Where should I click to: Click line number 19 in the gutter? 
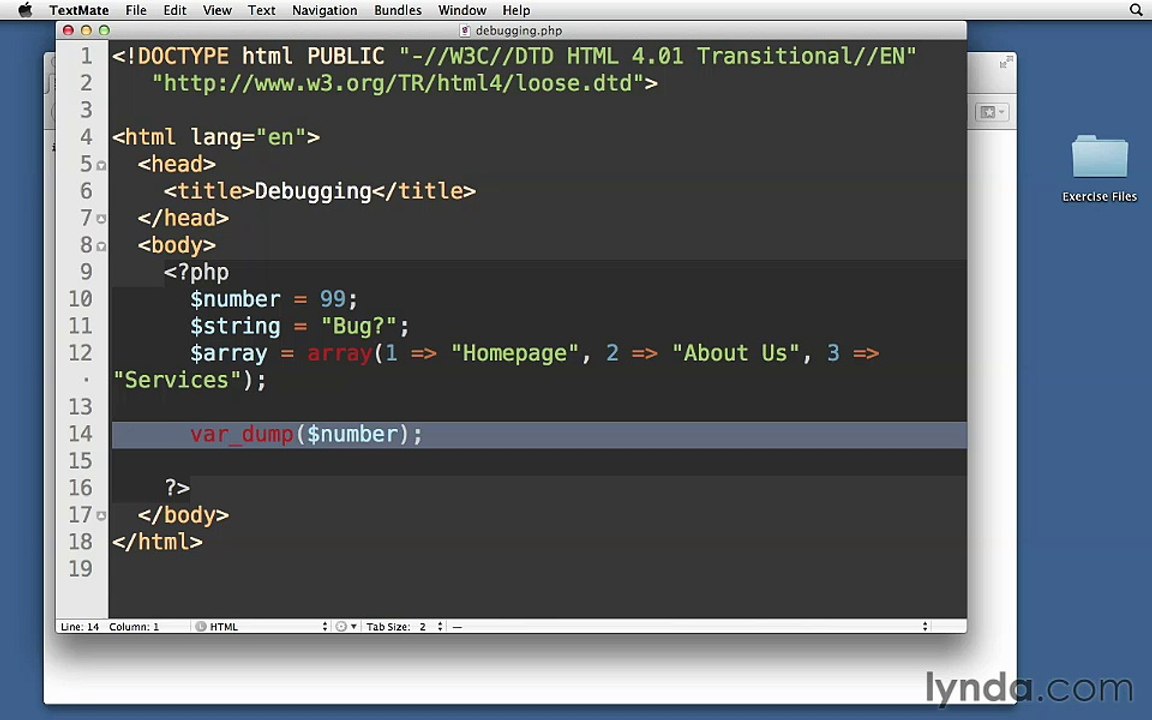80,569
